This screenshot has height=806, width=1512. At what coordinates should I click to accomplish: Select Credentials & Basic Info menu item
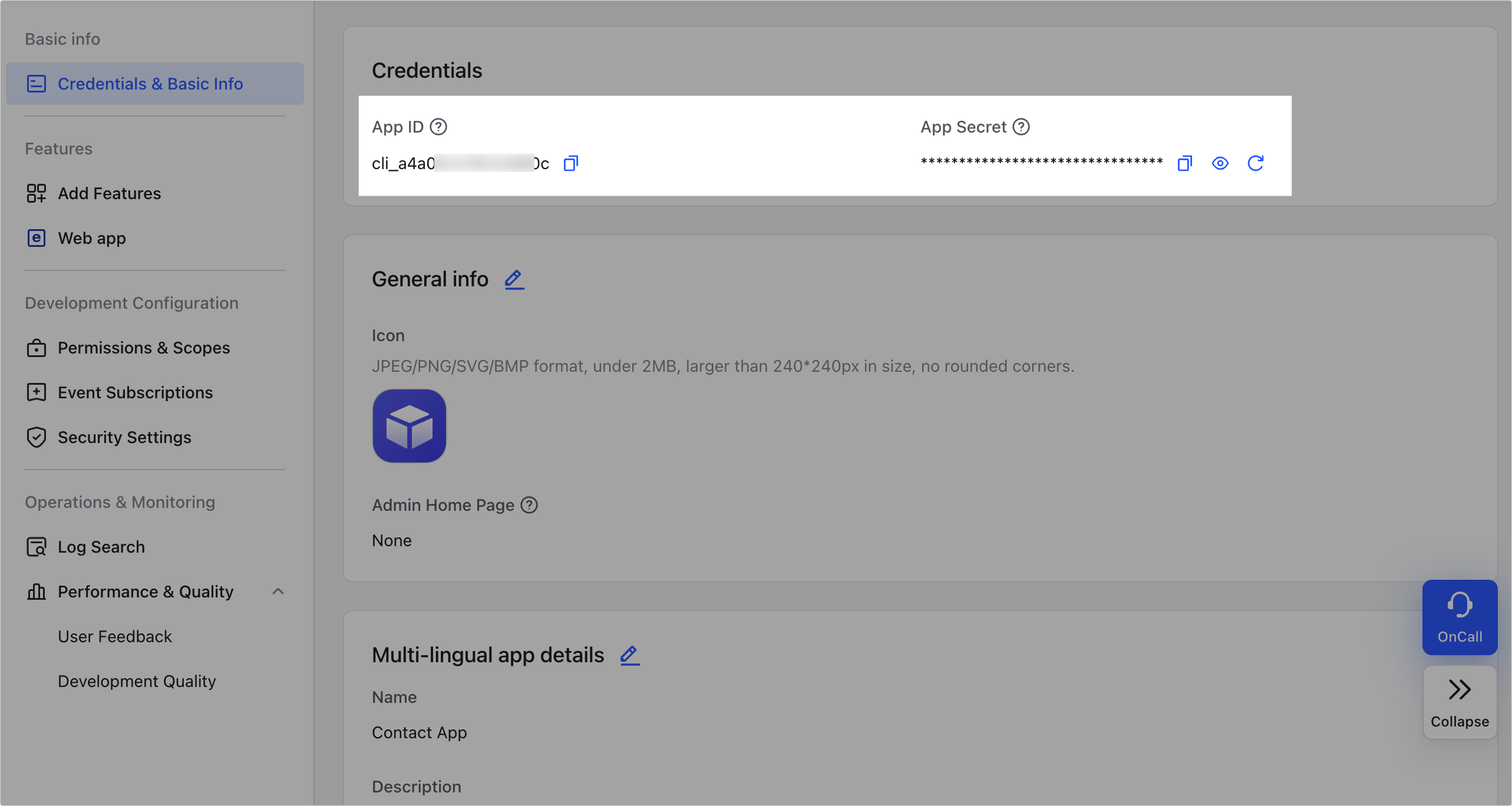click(x=155, y=84)
